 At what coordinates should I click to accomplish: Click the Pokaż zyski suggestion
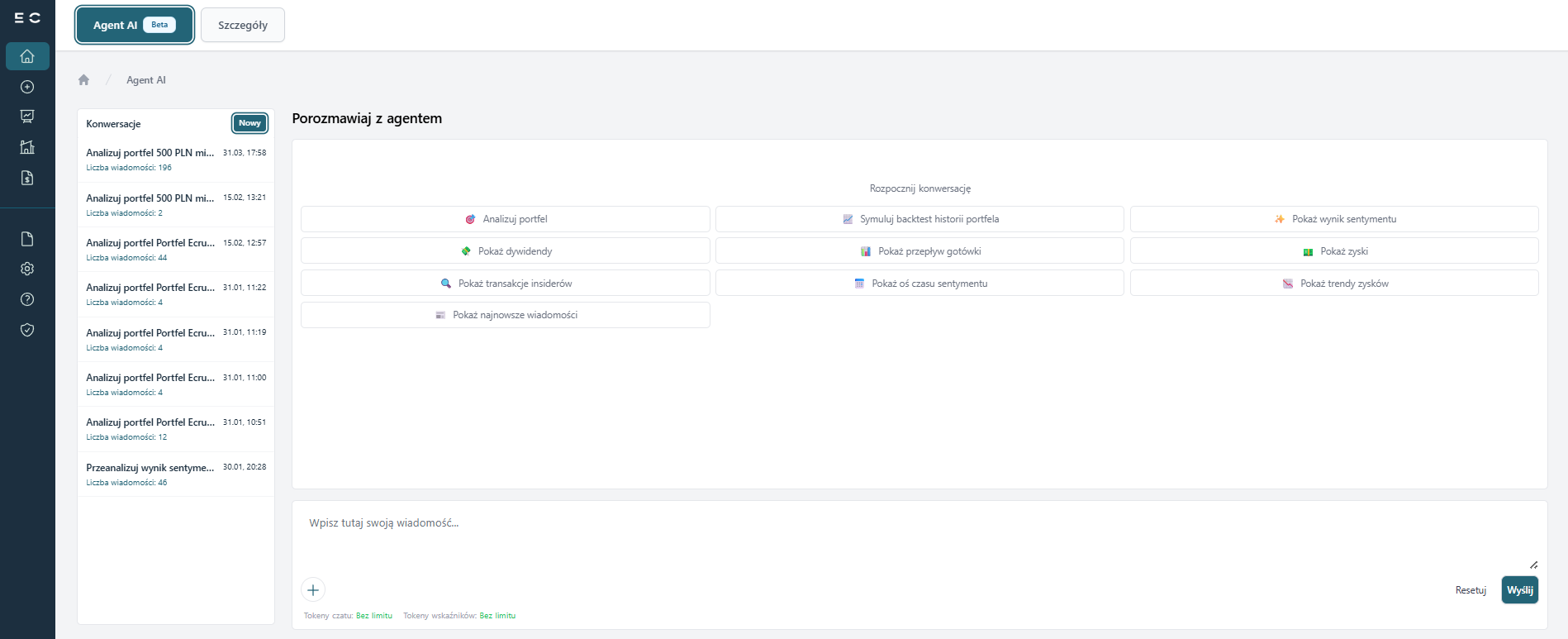(1334, 251)
